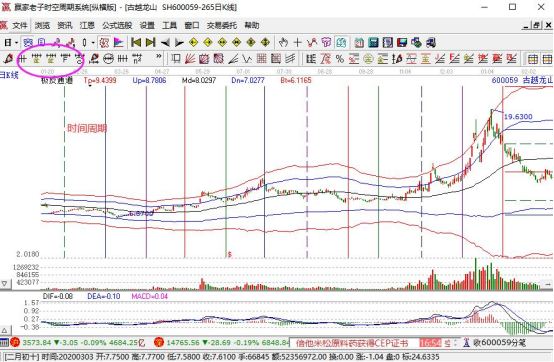The height and width of the screenshot is (362, 554).
Task: Open the 倍他米松原料药获得CEP证书 news ticker
Action: click(x=352, y=343)
